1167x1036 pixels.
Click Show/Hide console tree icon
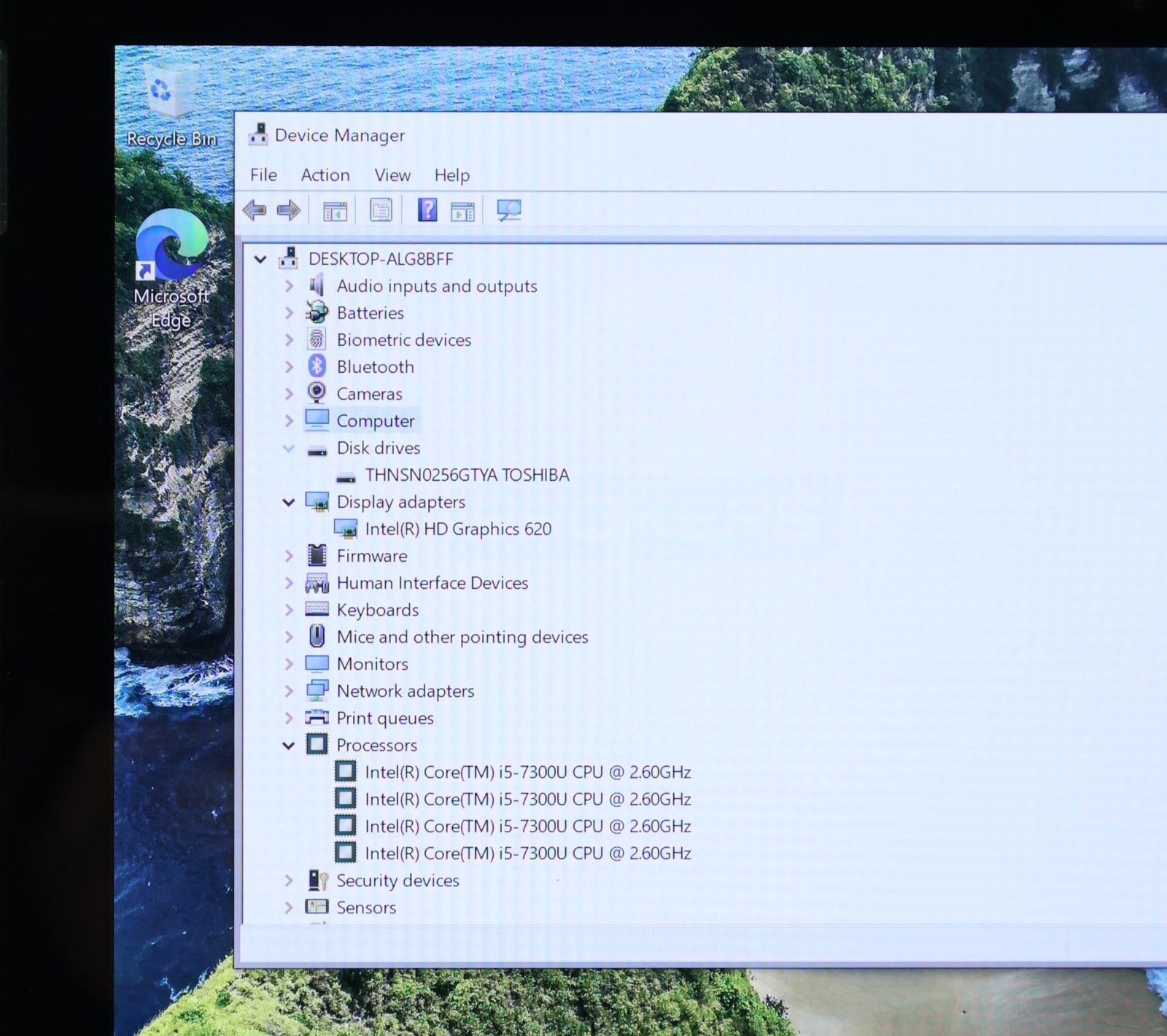pyautogui.click(x=335, y=212)
